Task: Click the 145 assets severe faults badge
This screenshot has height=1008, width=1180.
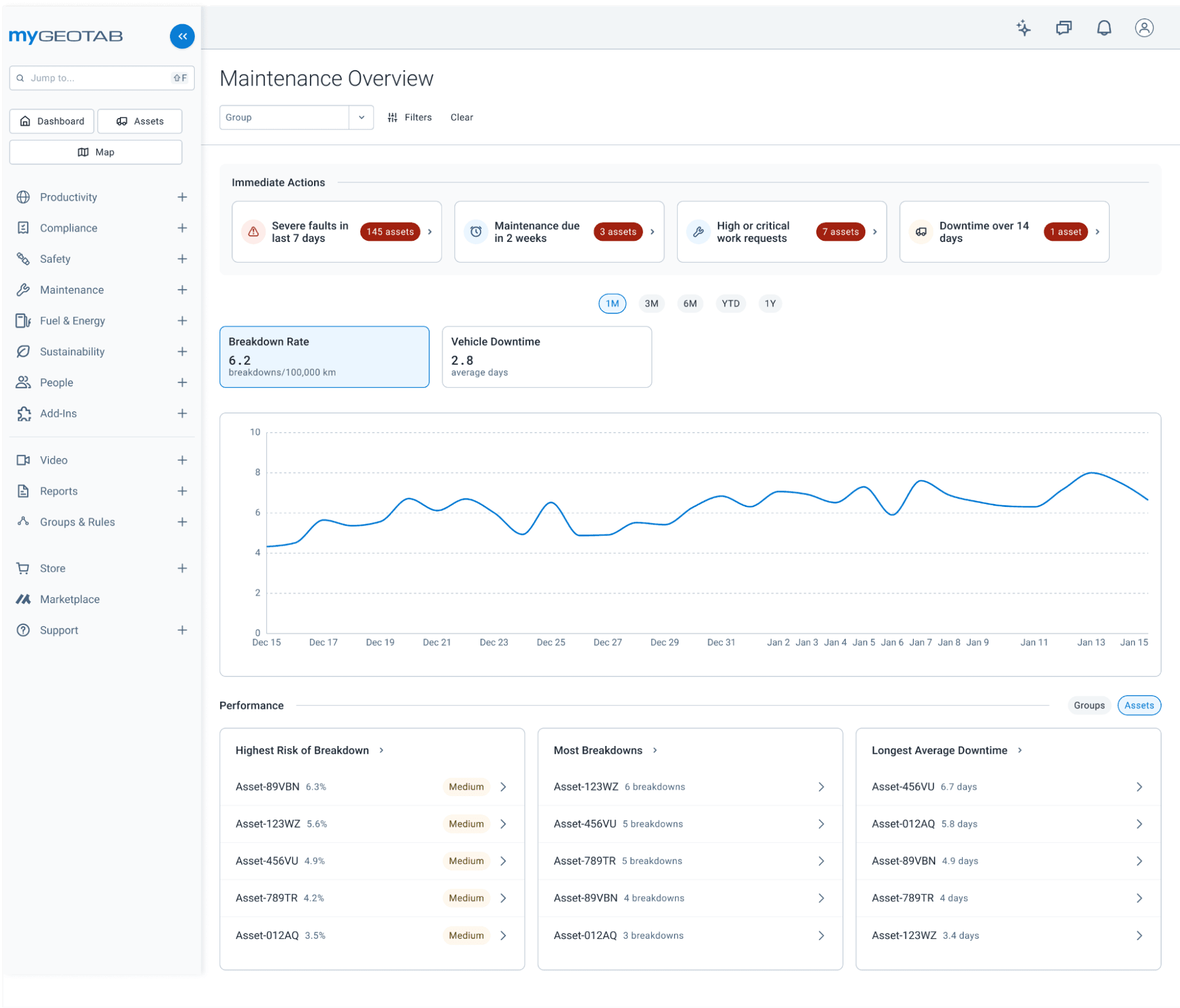Action: tap(390, 231)
